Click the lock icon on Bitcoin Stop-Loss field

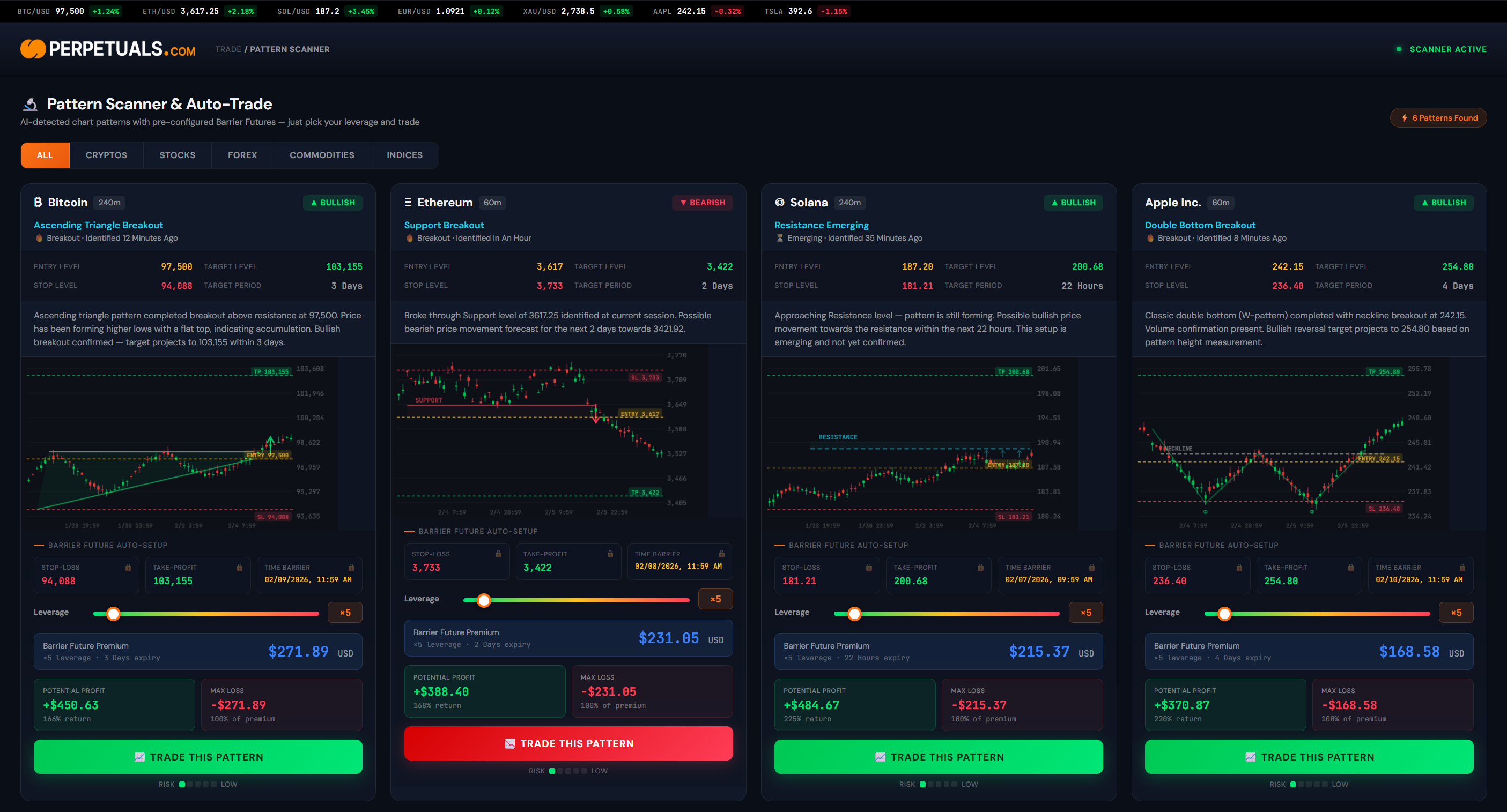128,567
